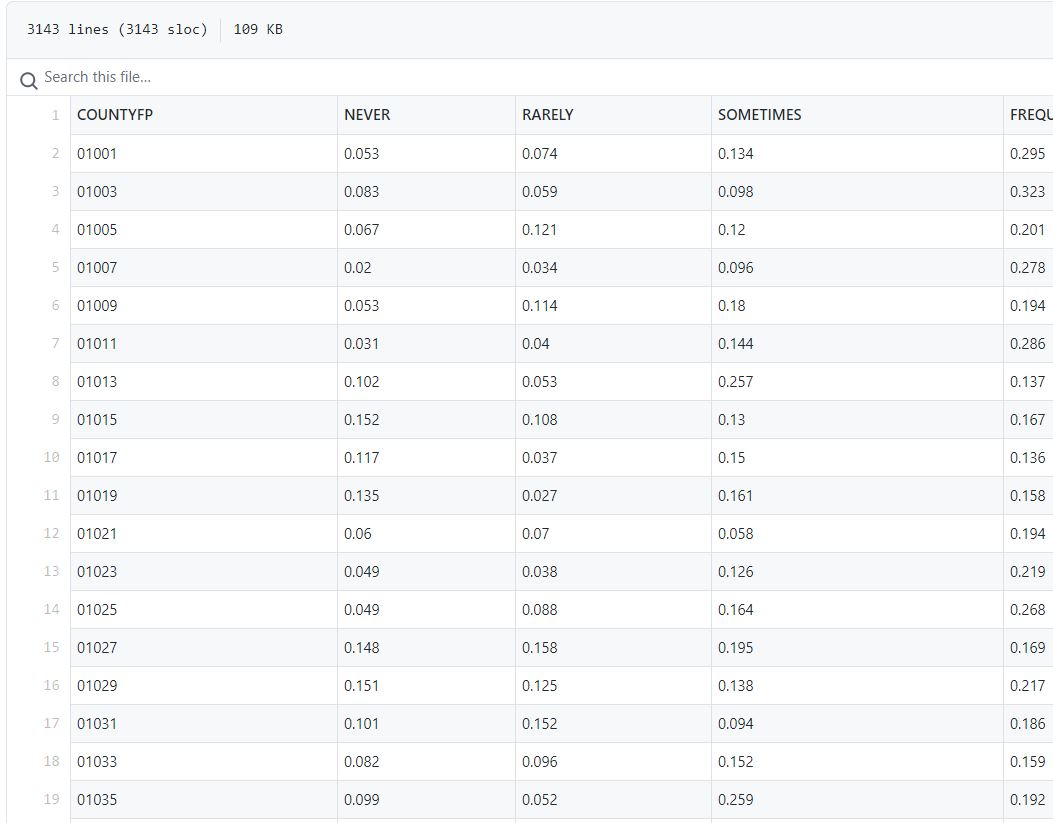
Task: Select county code 01027 cell
Action: coord(203,648)
